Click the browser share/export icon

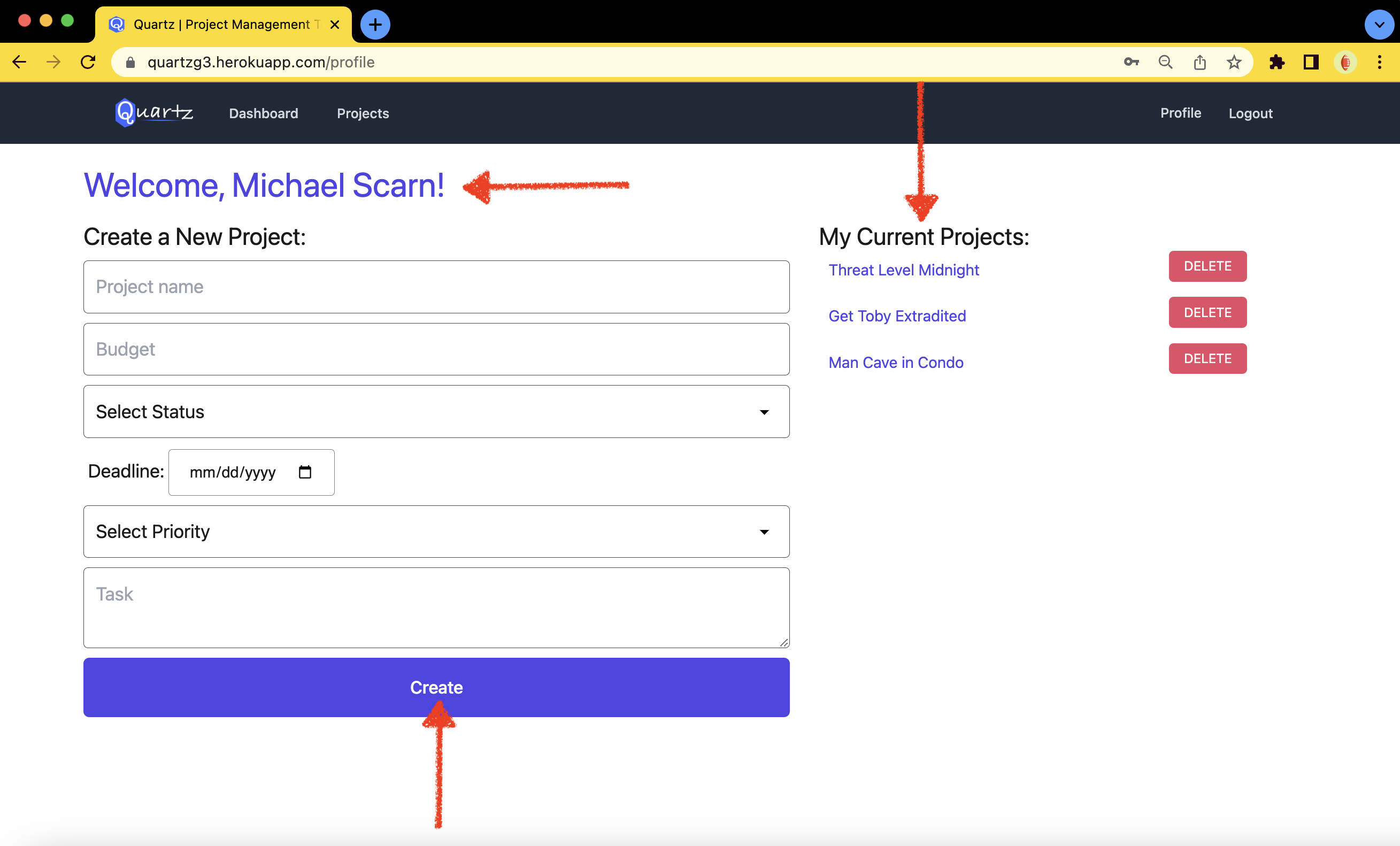click(1199, 62)
